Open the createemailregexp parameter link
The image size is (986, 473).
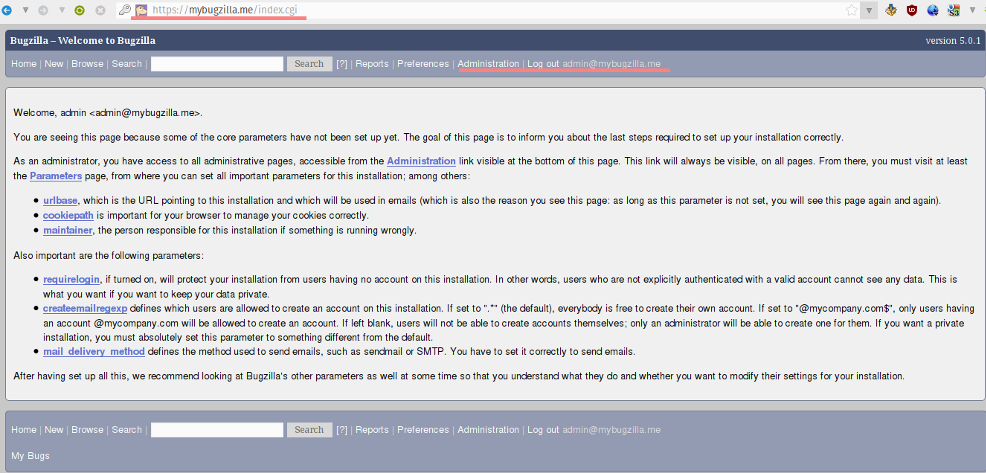coord(86,308)
